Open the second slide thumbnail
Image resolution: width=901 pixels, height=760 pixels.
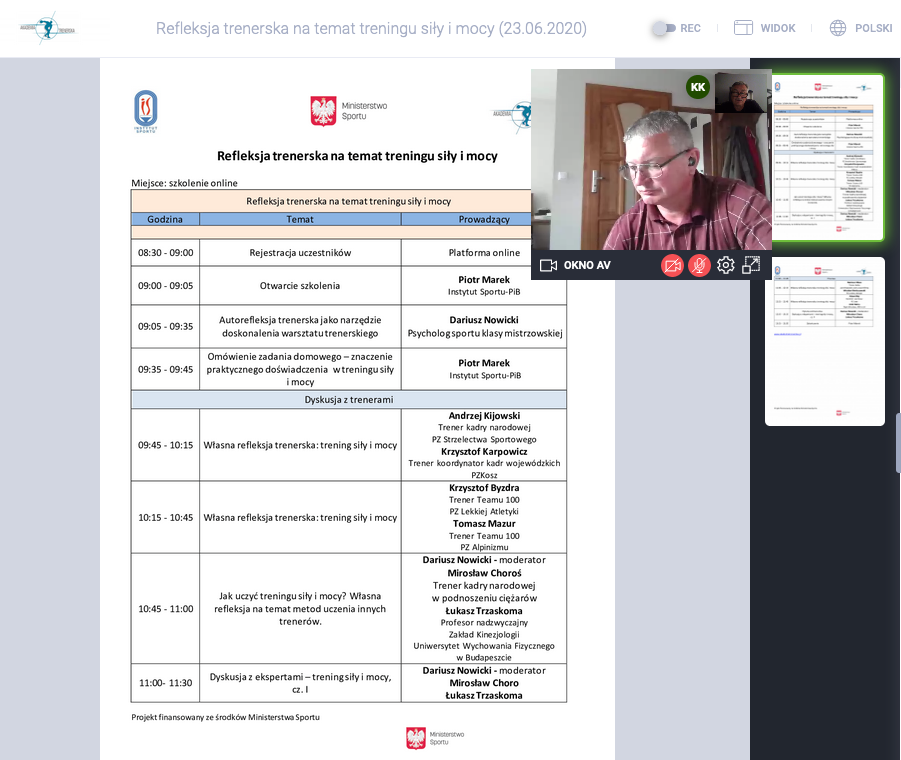click(x=825, y=341)
